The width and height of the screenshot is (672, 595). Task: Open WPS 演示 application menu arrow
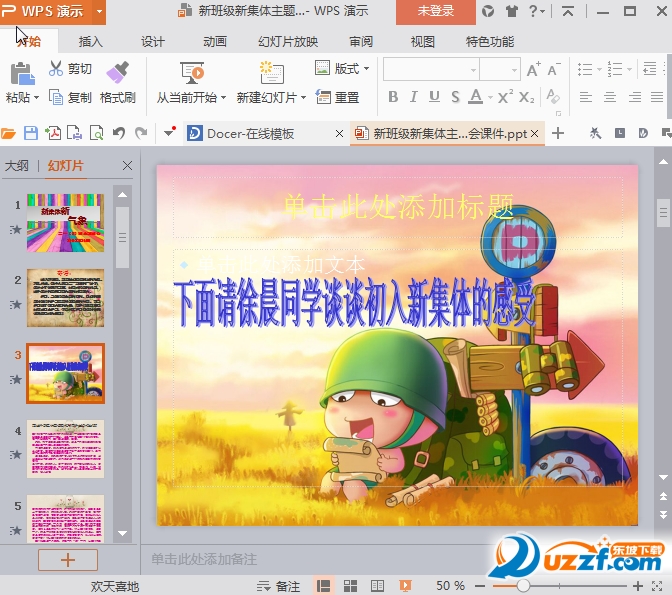tap(99, 11)
